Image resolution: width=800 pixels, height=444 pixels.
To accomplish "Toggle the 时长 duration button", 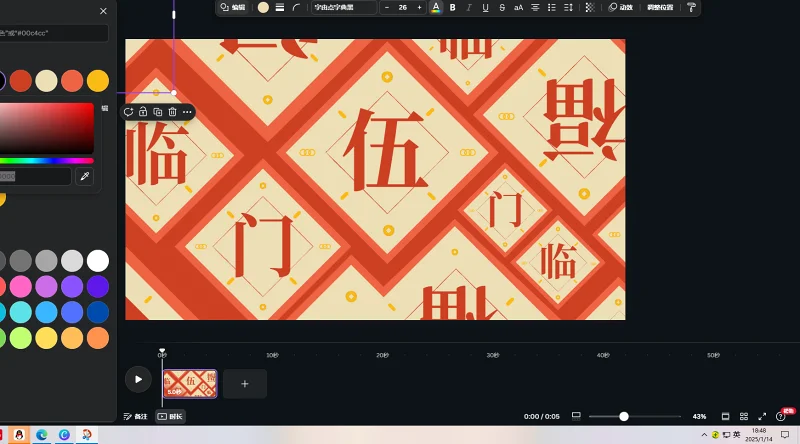I will 170,416.
